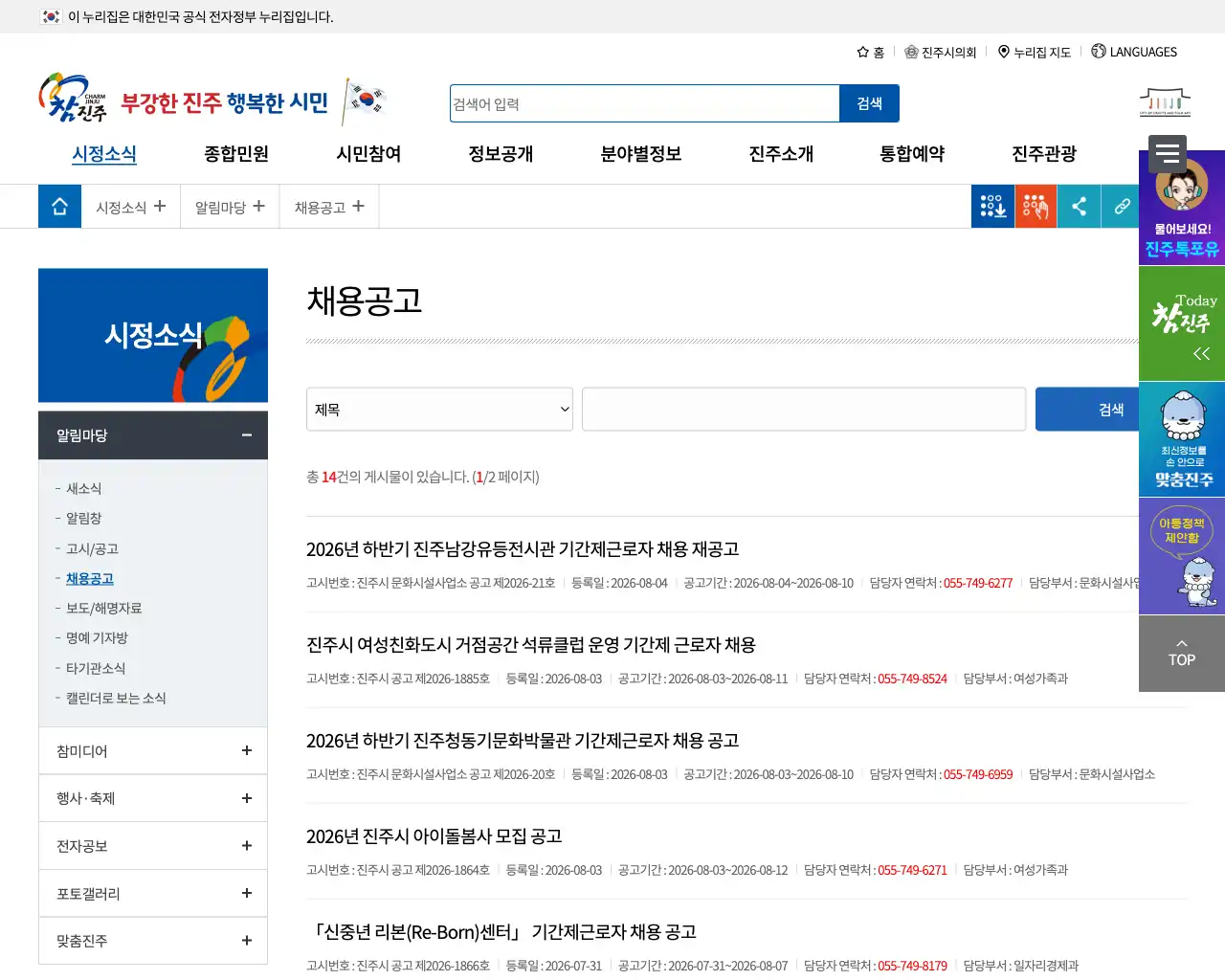Expand the 채용공고 breadcrumb dropdown
This screenshot has height=980, width=1225.
pos(330,207)
